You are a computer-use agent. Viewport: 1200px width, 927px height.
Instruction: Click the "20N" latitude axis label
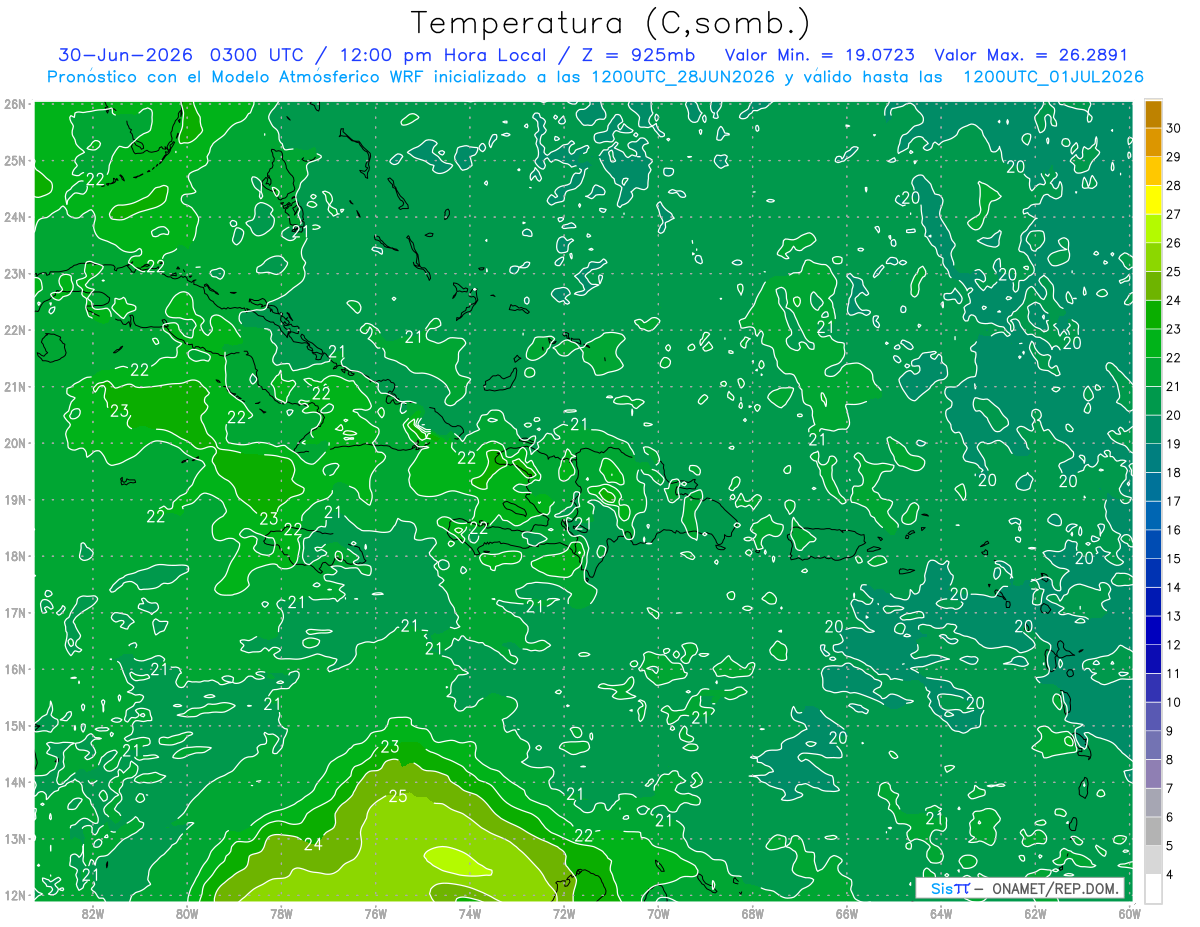(14, 443)
